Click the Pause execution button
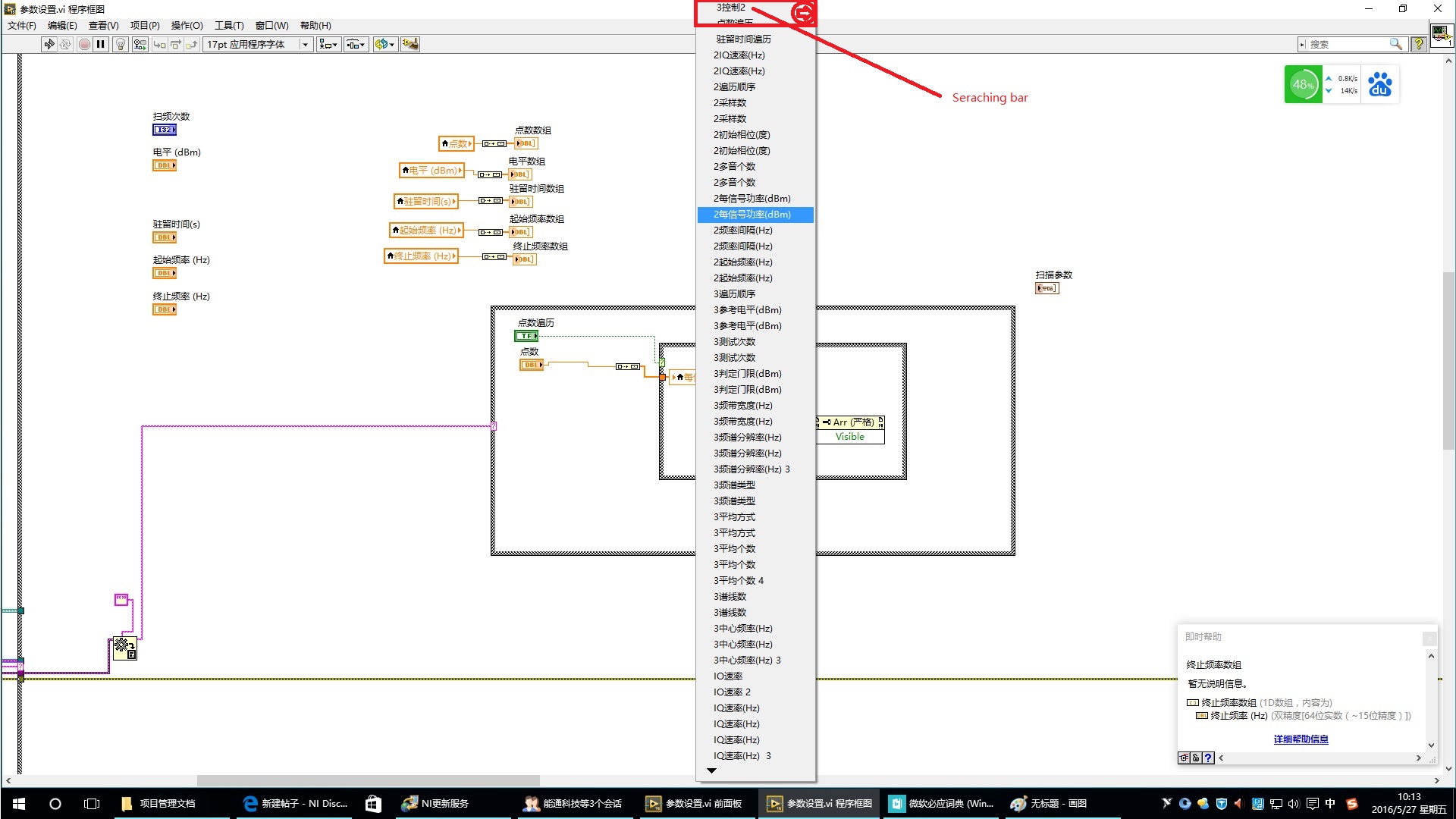The image size is (1456, 819). tap(100, 44)
